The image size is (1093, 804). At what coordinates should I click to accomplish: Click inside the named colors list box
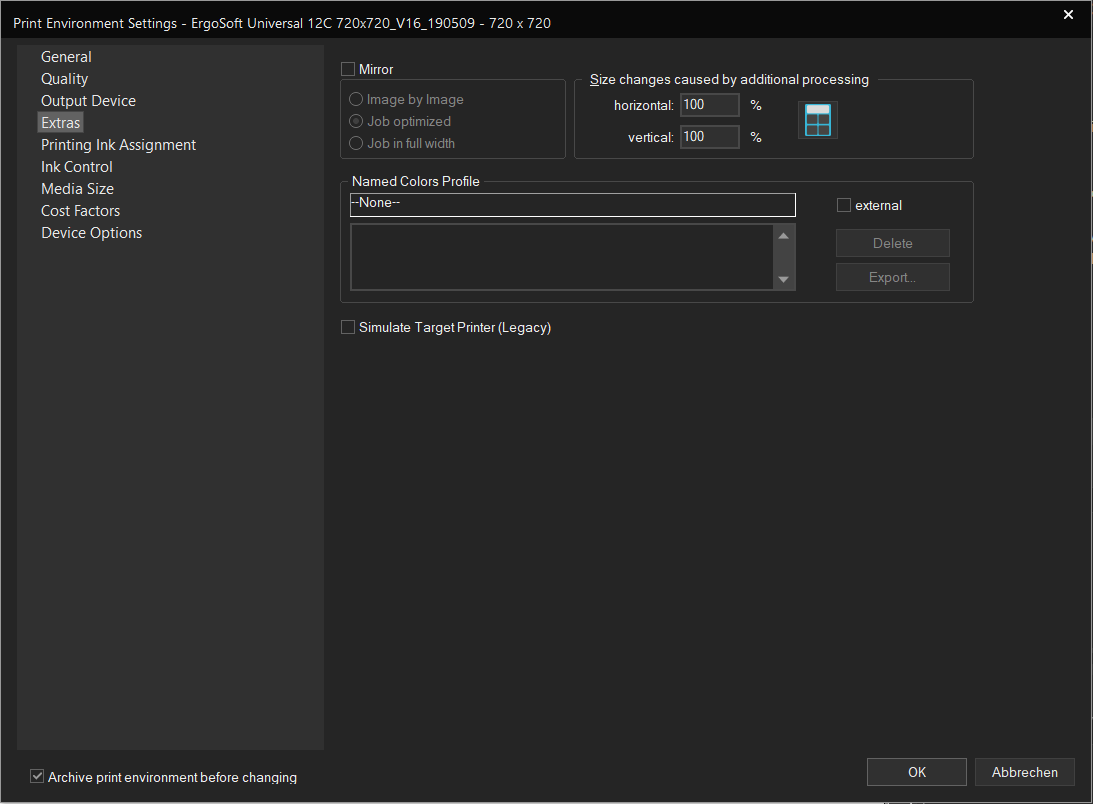[562, 257]
